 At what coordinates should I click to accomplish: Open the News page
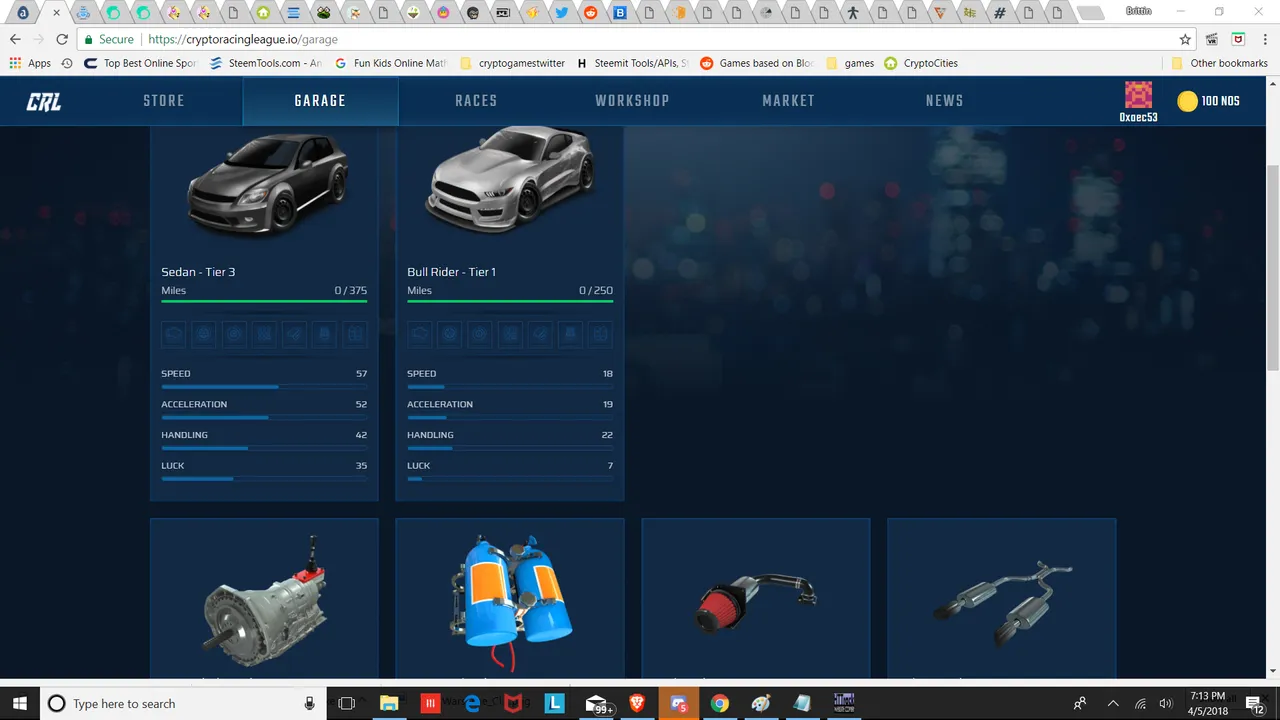coord(944,101)
